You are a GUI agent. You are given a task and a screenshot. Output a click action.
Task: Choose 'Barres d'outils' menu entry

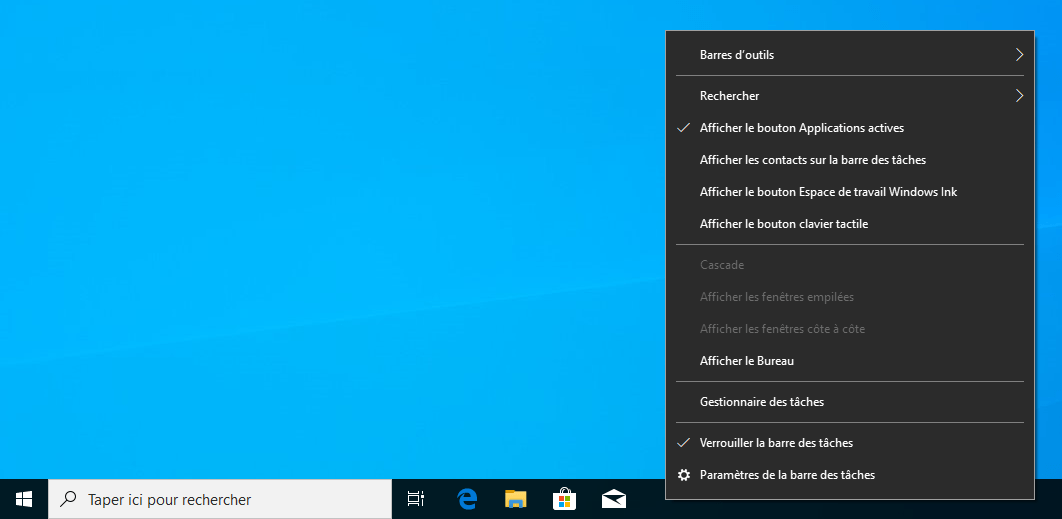[x=850, y=55]
